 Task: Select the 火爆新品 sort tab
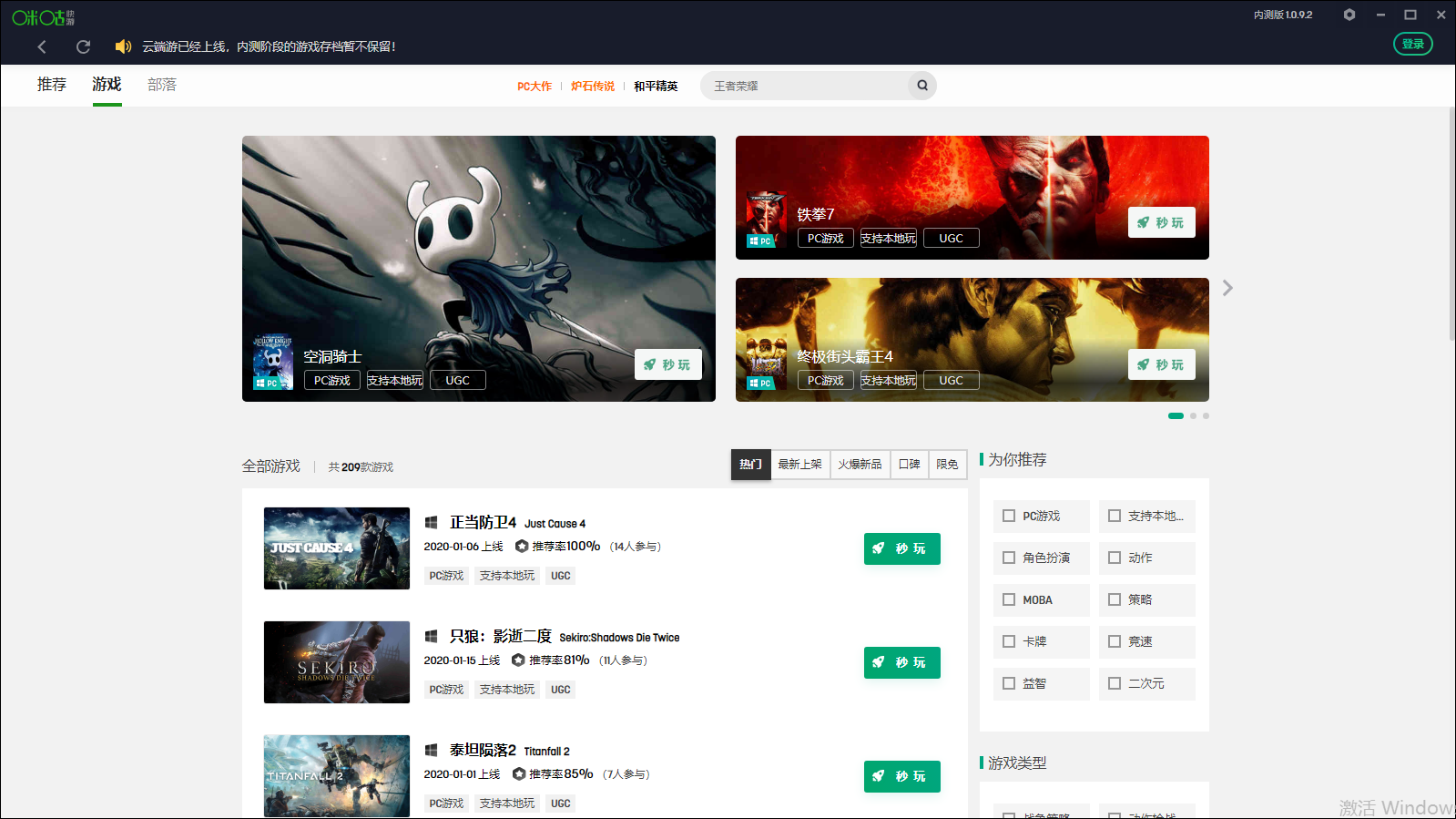pos(860,465)
